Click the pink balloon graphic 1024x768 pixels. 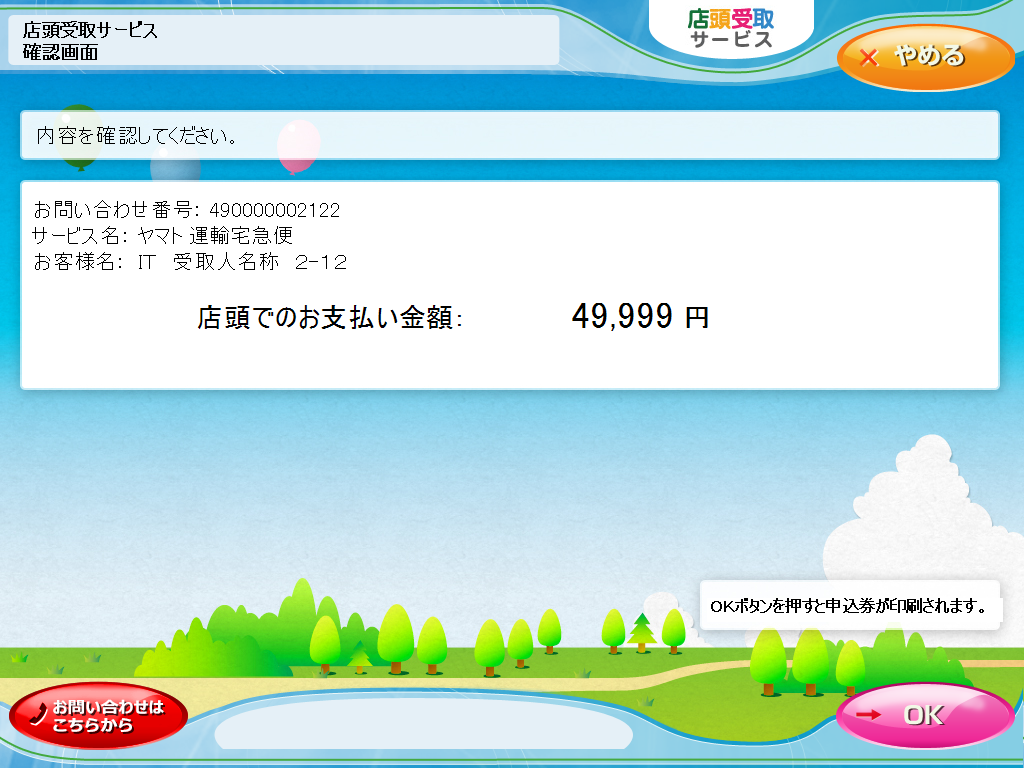click(x=297, y=146)
